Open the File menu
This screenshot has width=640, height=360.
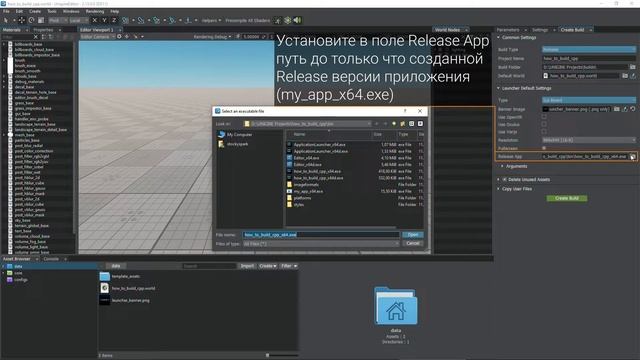point(6,11)
